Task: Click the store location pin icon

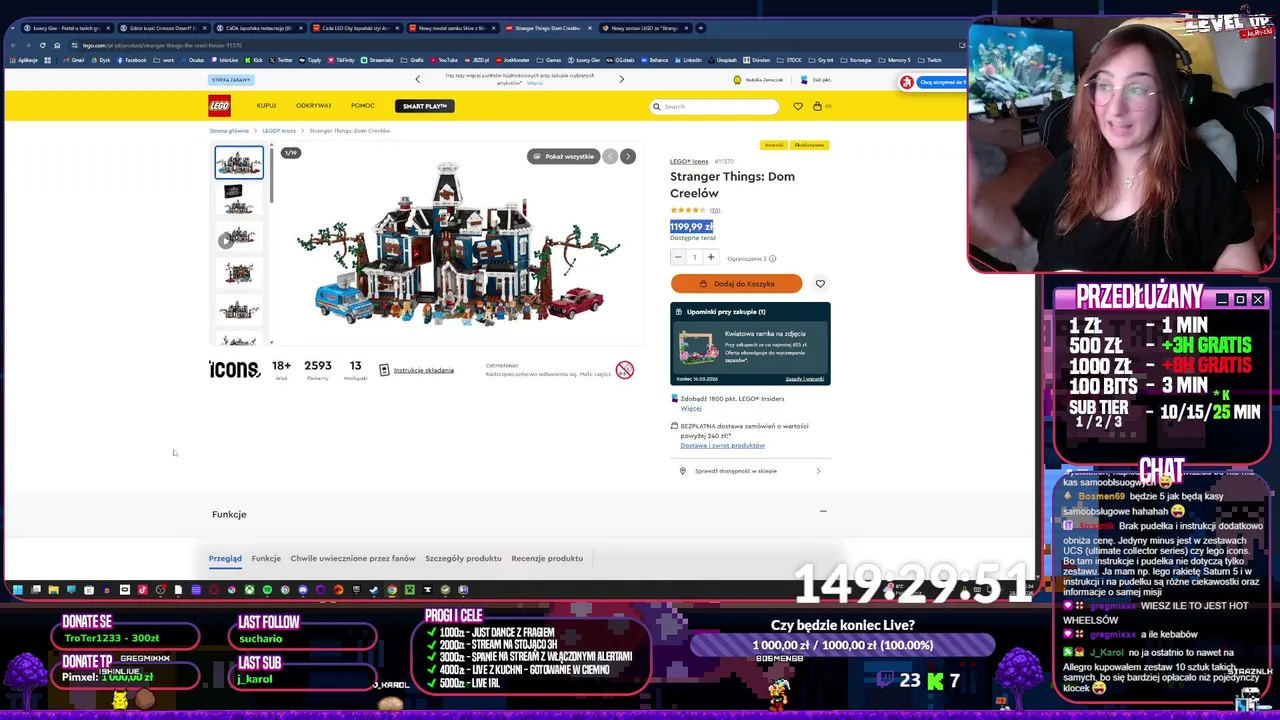Action: coord(683,471)
